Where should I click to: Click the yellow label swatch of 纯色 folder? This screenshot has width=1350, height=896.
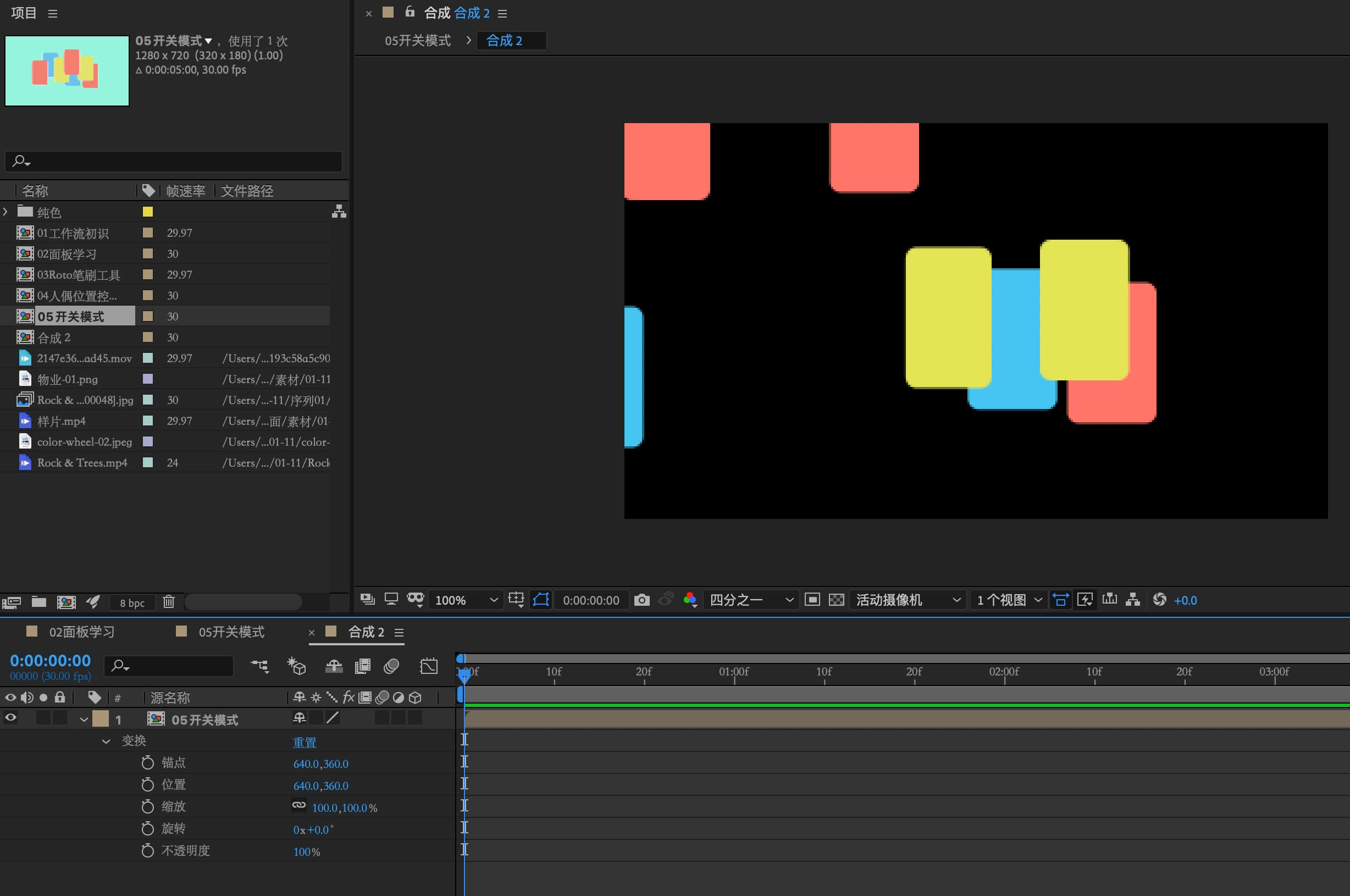tap(147, 212)
